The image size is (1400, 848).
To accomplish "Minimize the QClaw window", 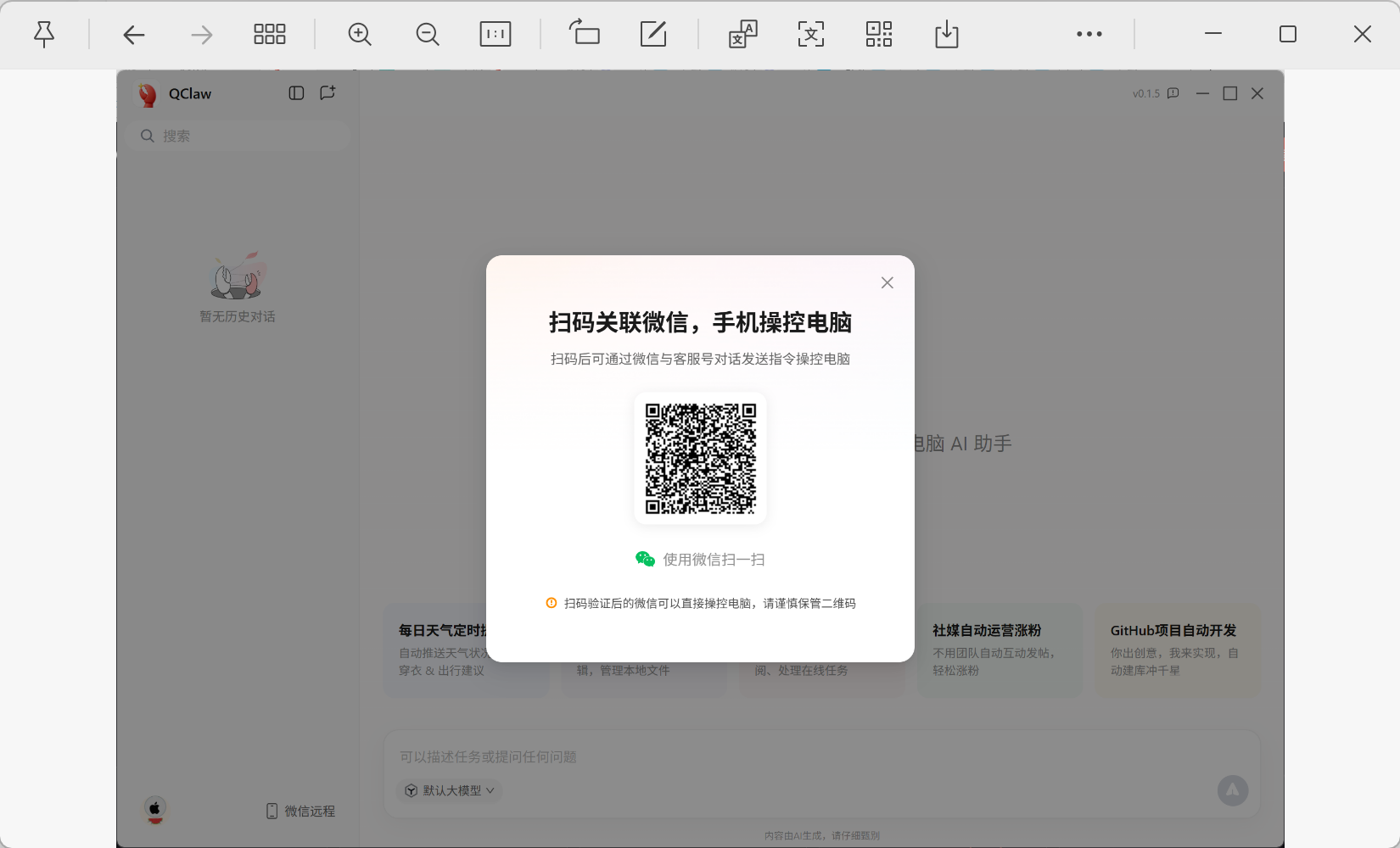I will (x=1202, y=93).
